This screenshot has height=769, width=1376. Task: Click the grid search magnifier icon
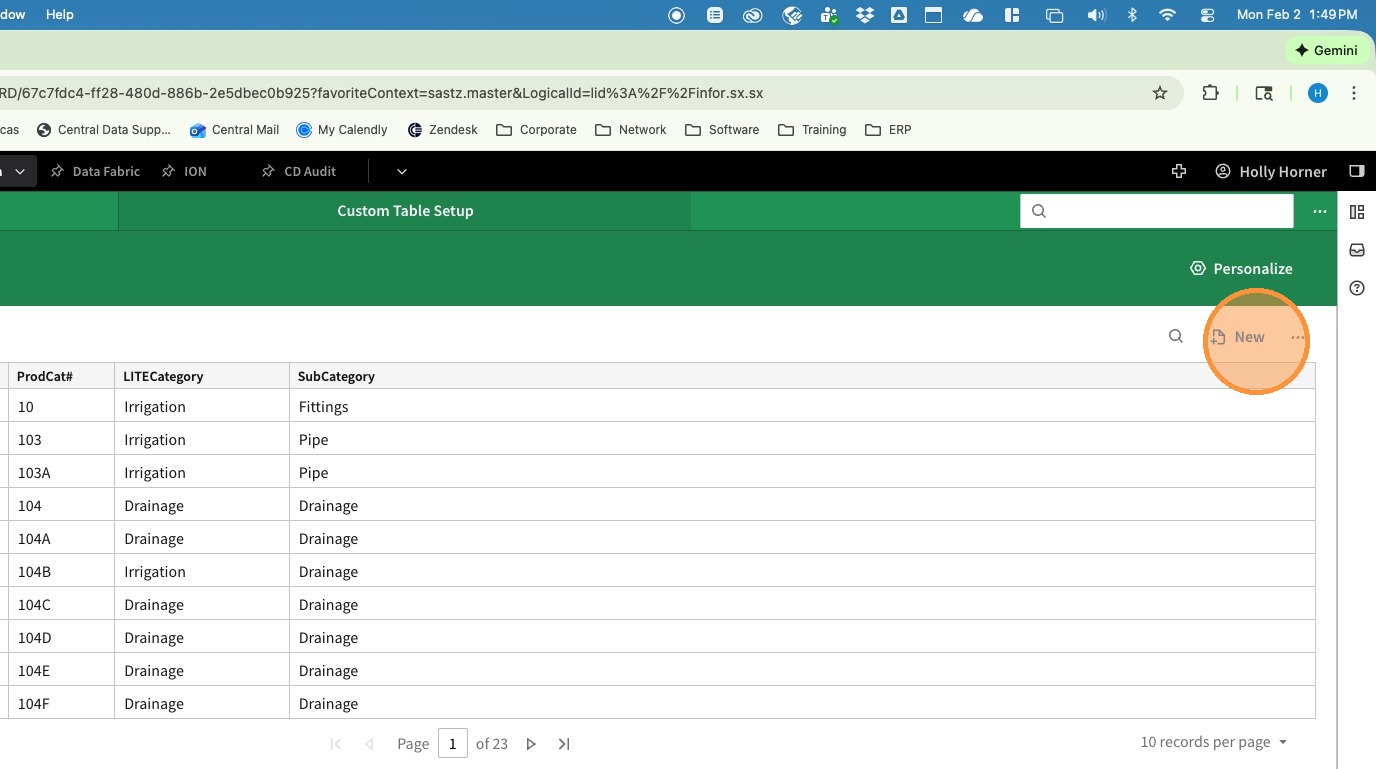coord(1176,337)
